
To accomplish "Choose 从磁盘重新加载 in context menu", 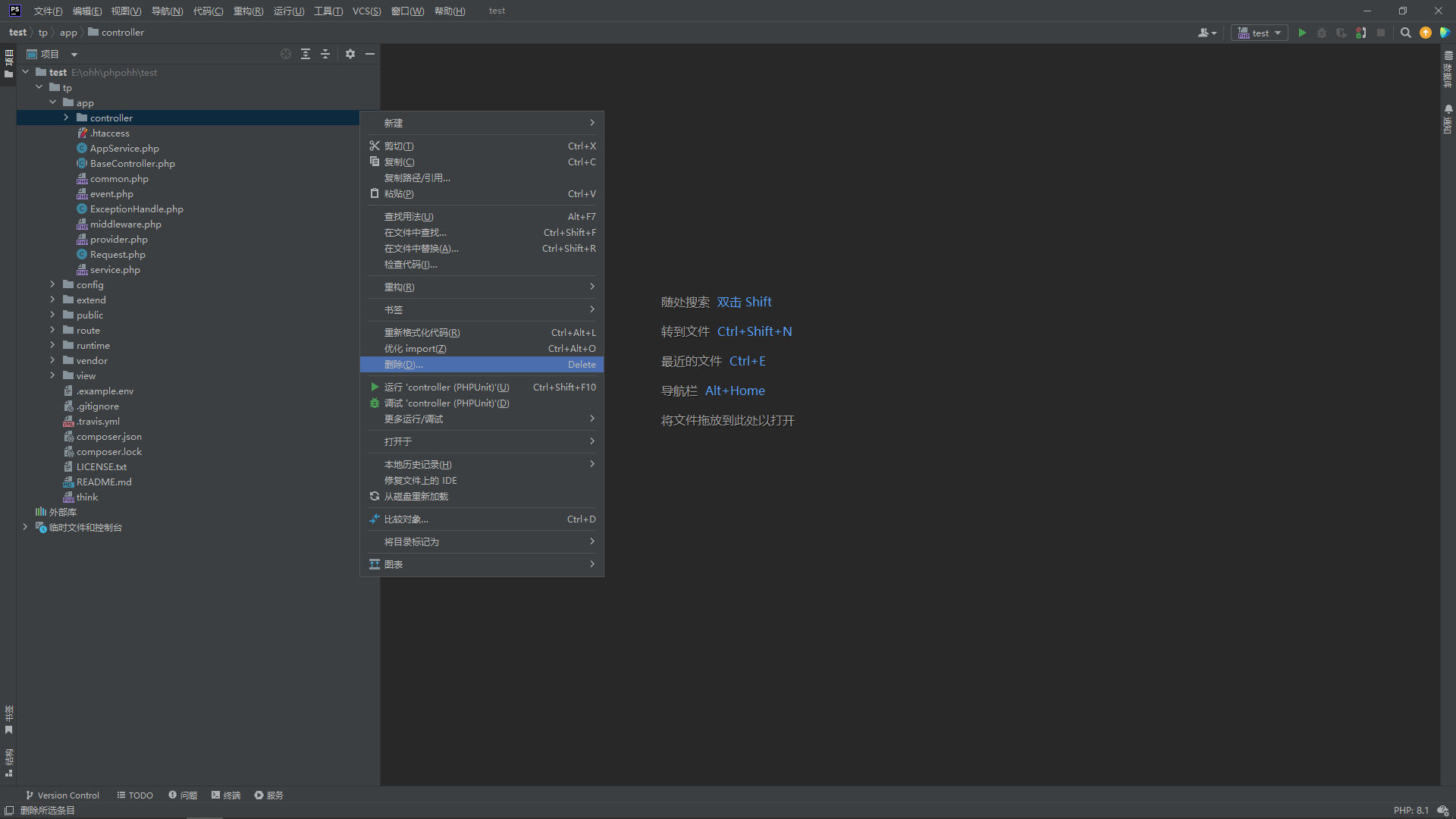I will pyautogui.click(x=482, y=496).
